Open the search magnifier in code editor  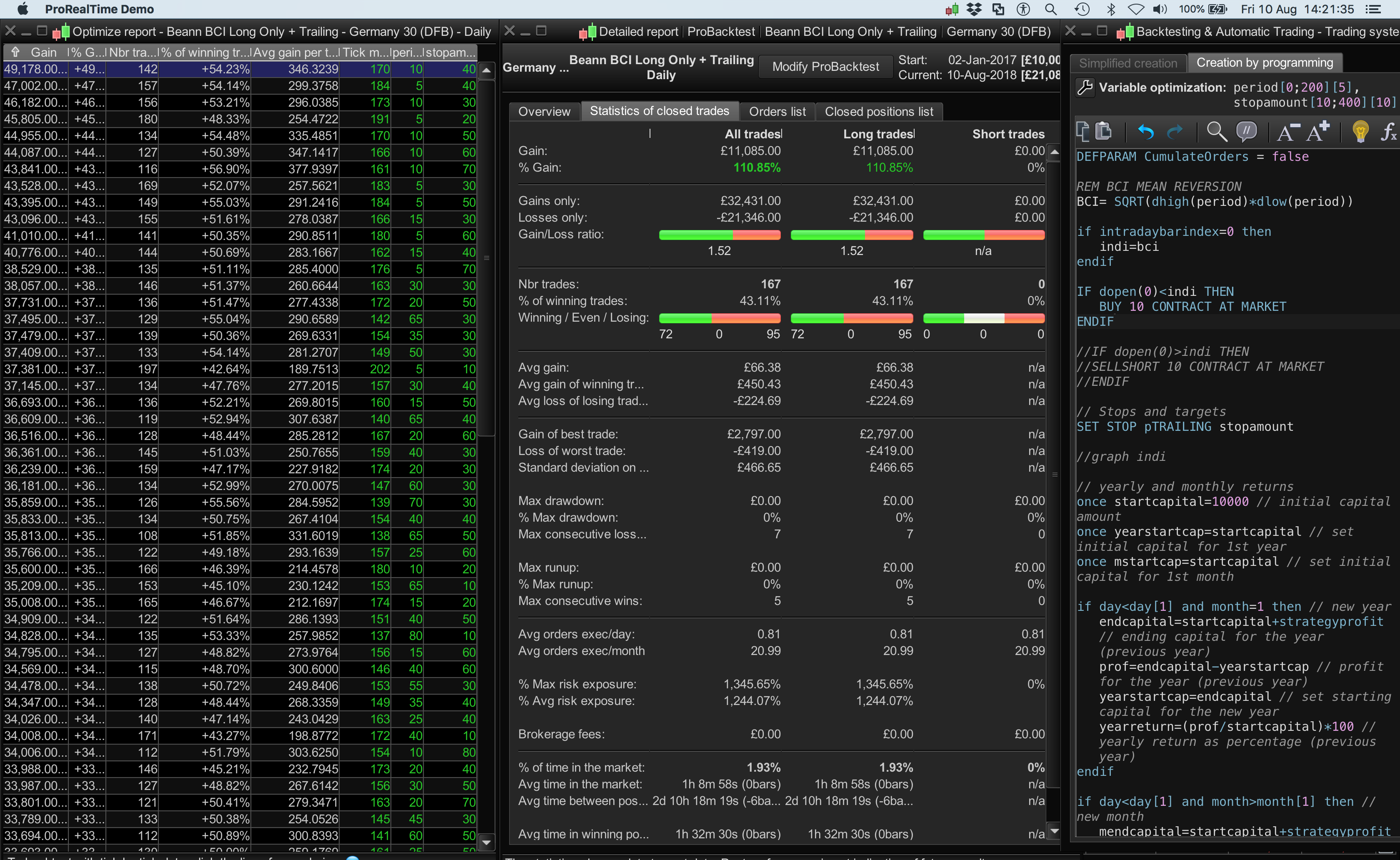click(x=1216, y=132)
